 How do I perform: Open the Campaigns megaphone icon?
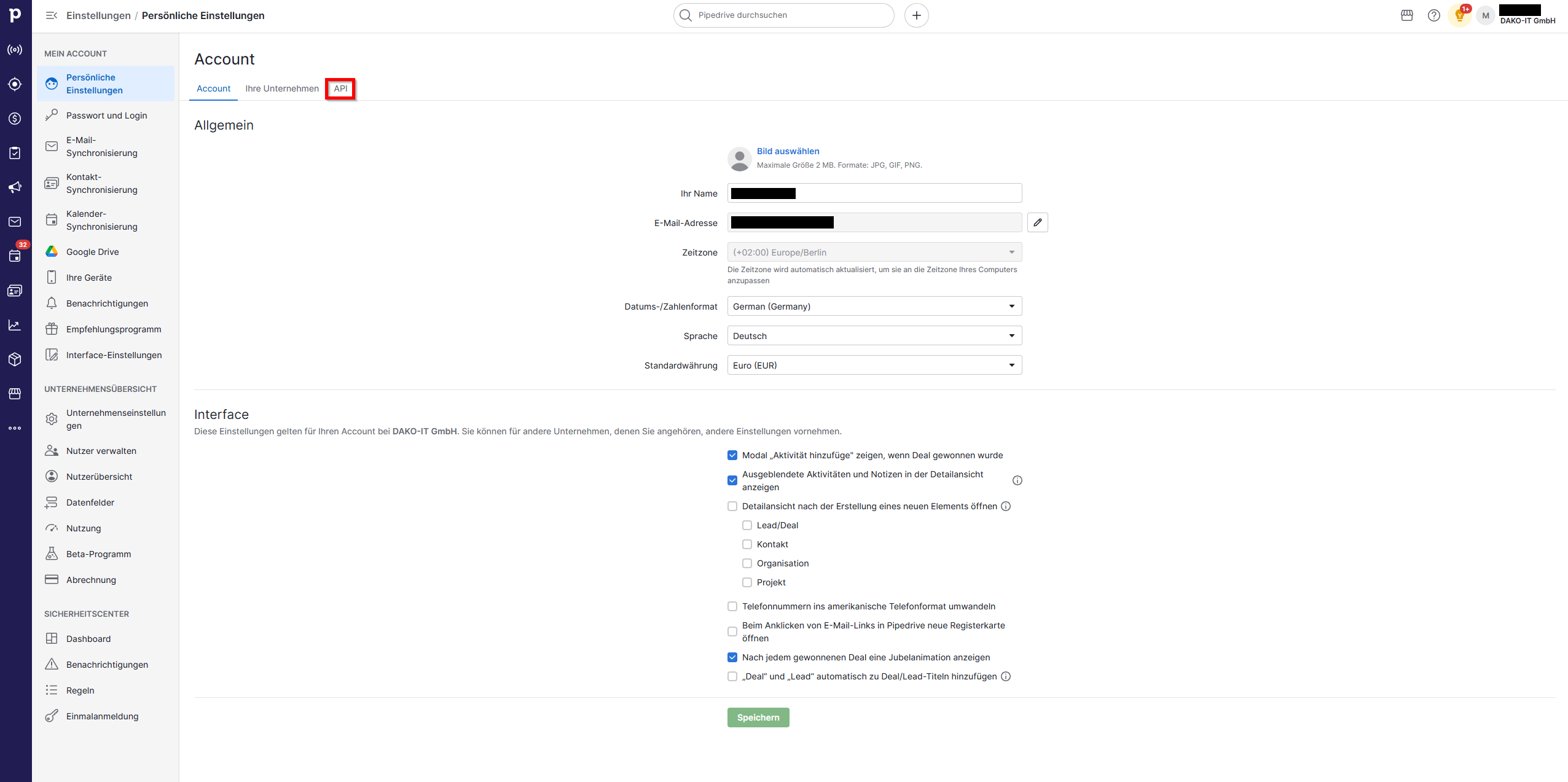point(15,187)
